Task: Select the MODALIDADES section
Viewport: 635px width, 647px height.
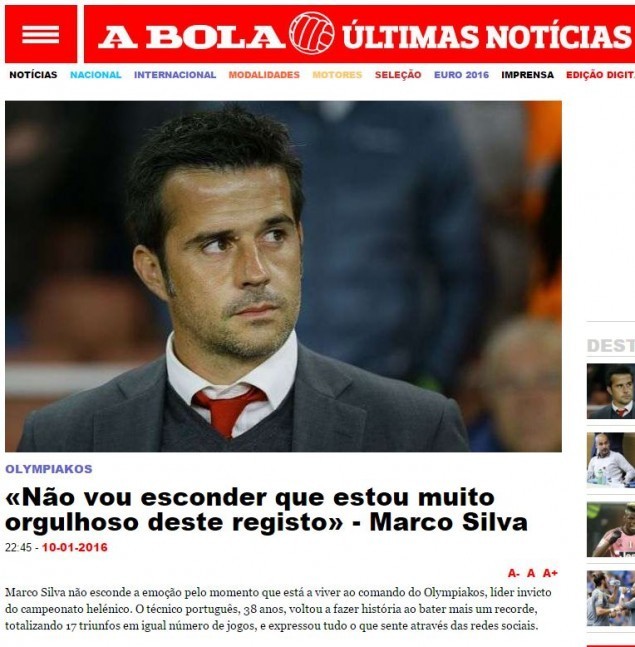Action: tap(264, 75)
